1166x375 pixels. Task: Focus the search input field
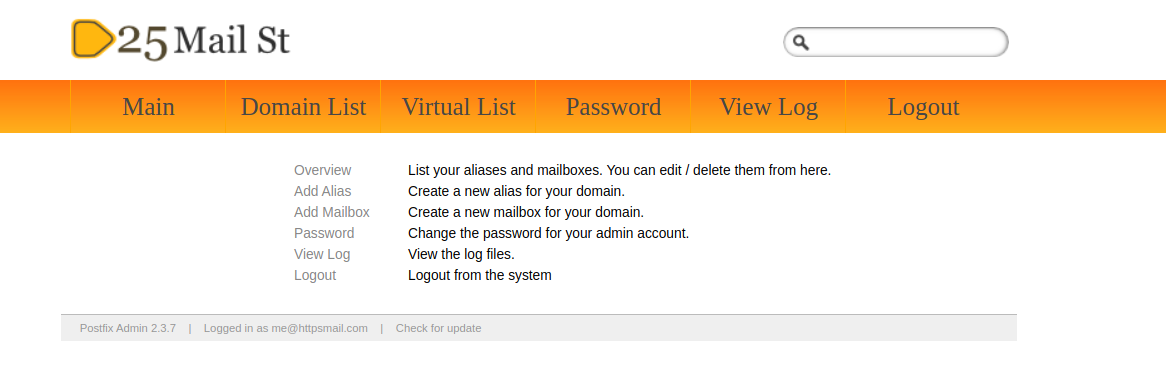coord(896,42)
